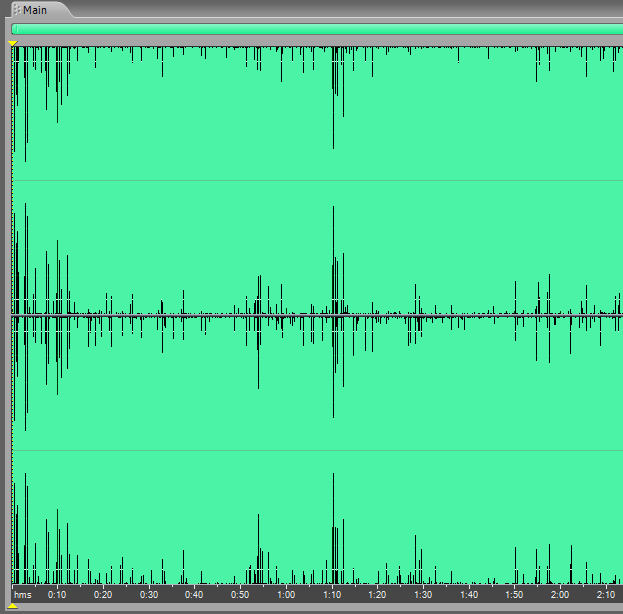Click the 1:40 mark on the time ruler
The height and width of the screenshot is (614, 623).
(x=469, y=595)
